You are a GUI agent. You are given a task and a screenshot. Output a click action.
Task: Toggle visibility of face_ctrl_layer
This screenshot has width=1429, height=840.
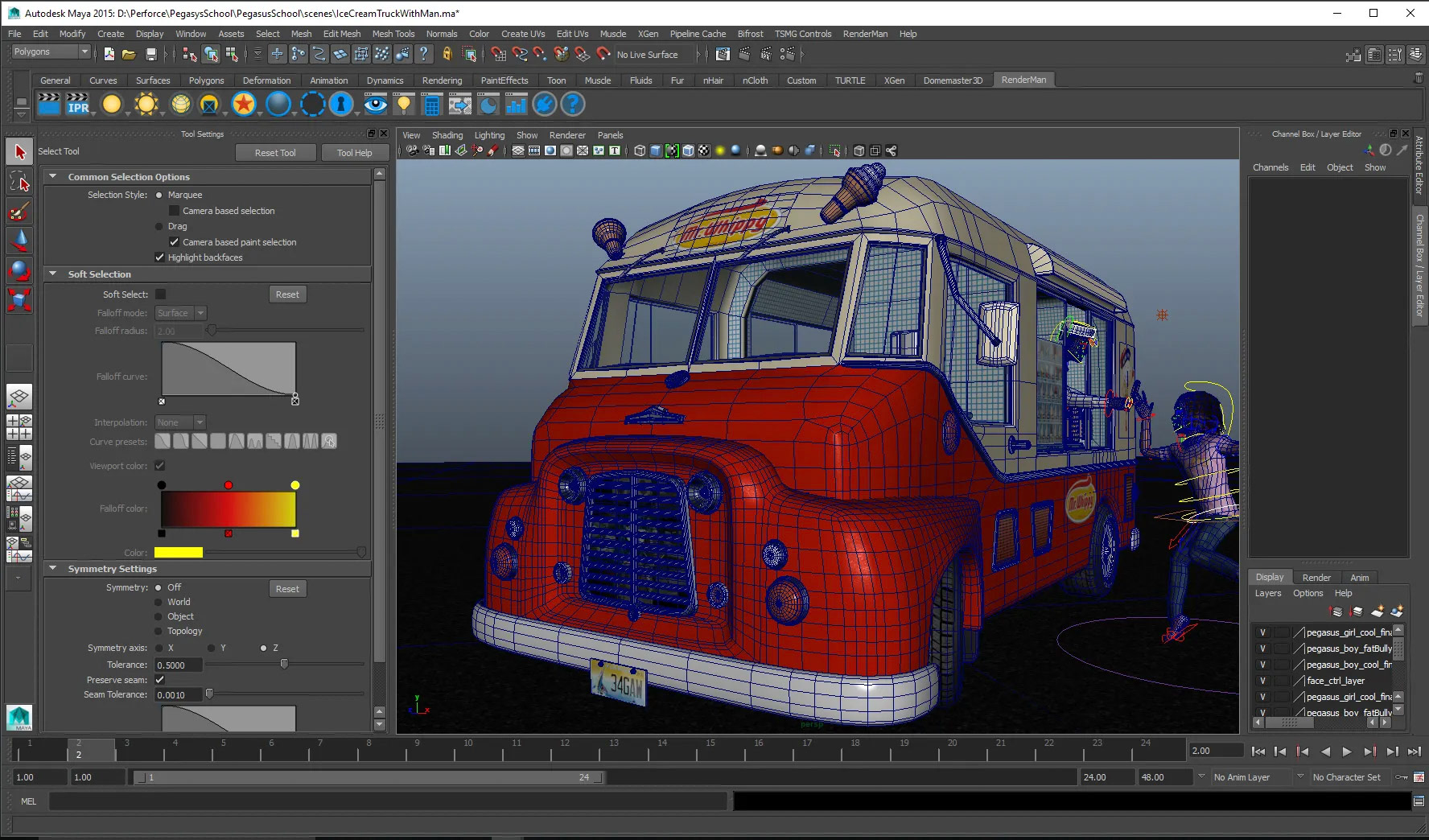tap(1262, 681)
